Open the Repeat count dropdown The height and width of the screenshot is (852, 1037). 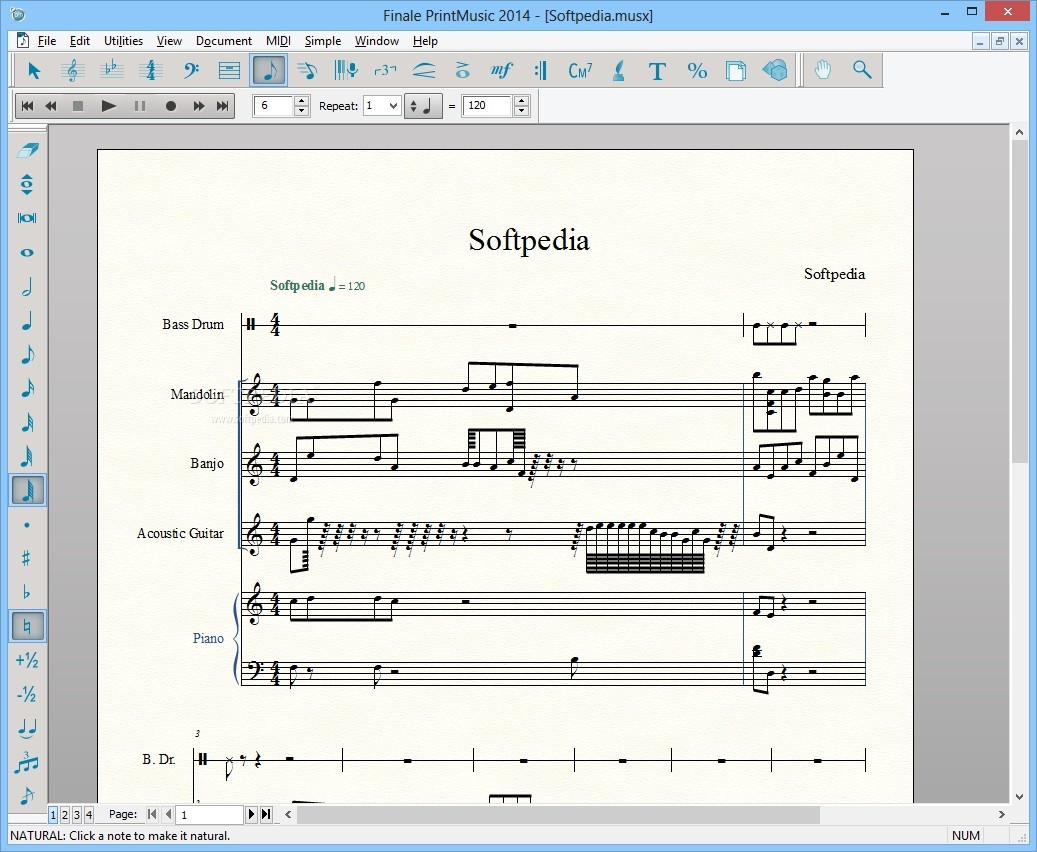(x=382, y=106)
